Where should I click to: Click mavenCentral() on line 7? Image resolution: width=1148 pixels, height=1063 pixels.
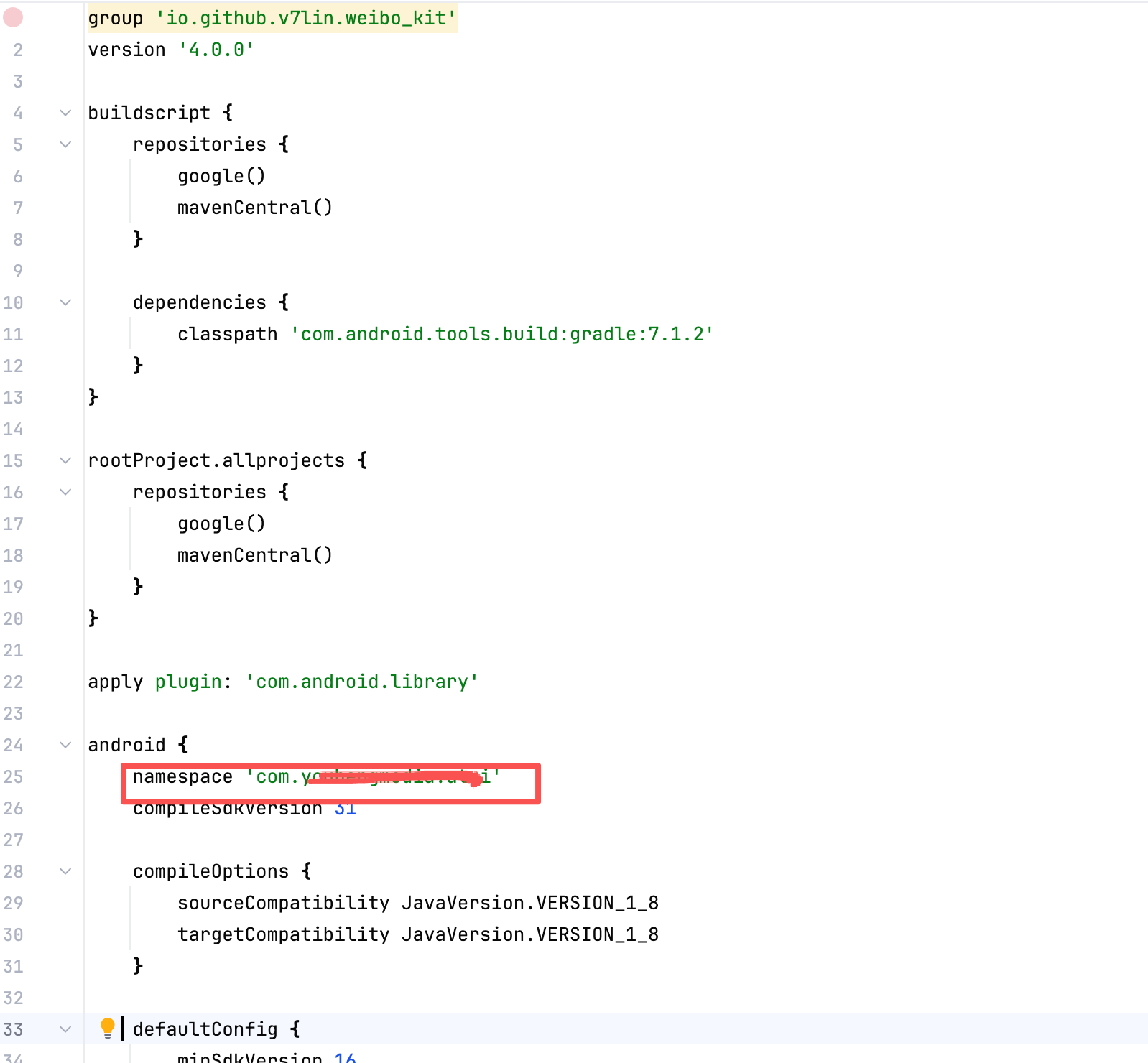pyautogui.click(x=255, y=208)
